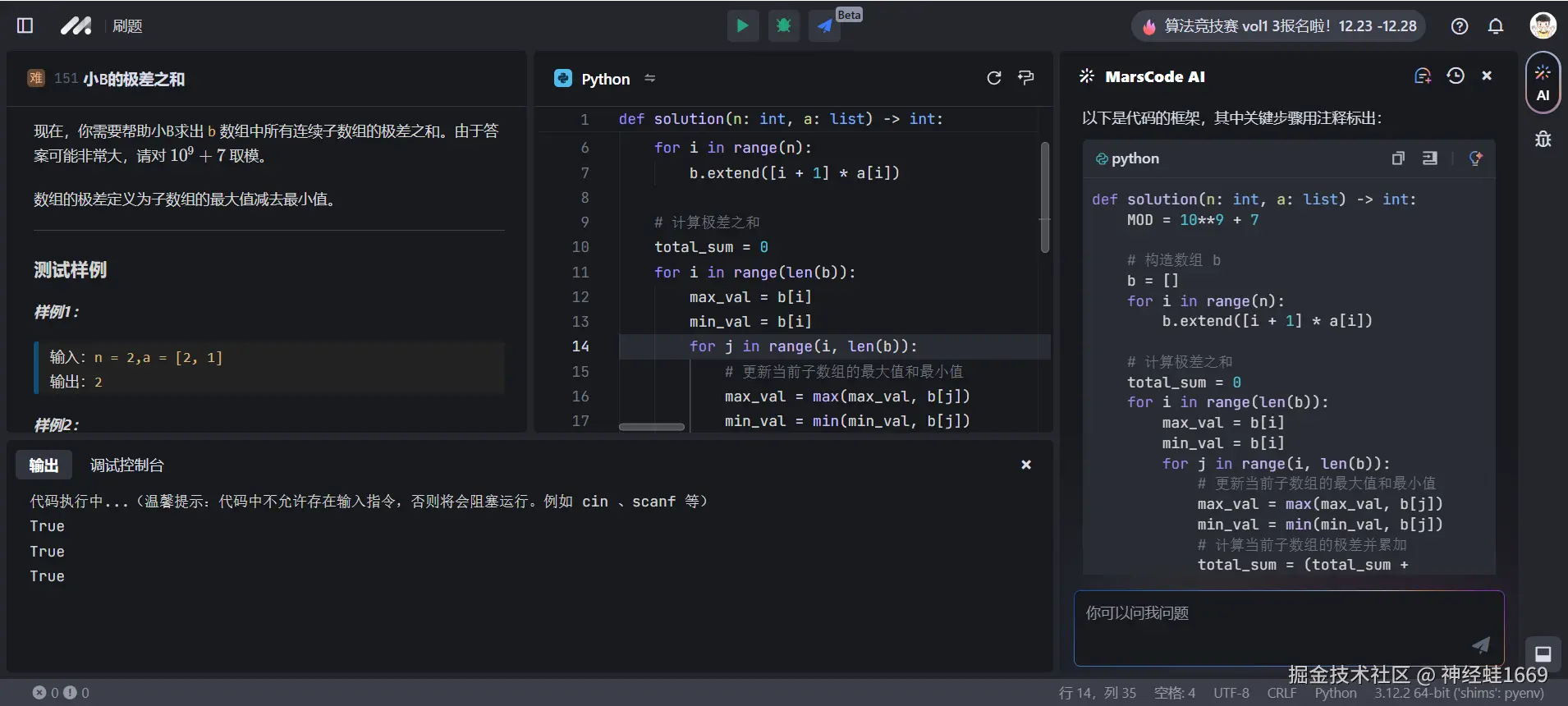Change file encoding UTF-8
This screenshot has width=1568, height=706.
(1231, 693)
